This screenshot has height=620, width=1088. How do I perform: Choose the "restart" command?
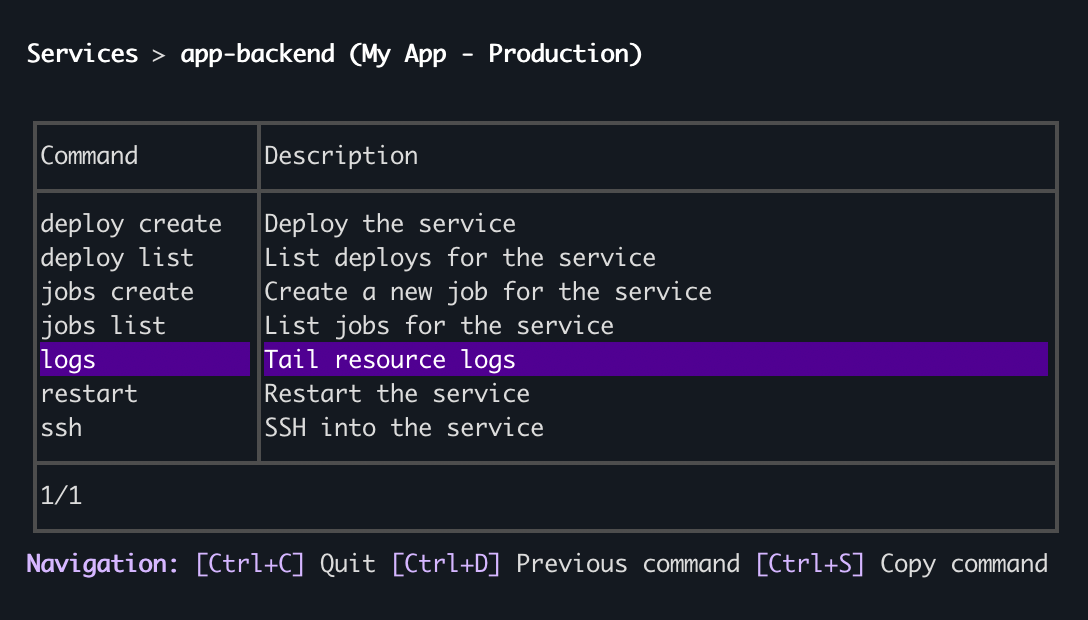(89, 394)
